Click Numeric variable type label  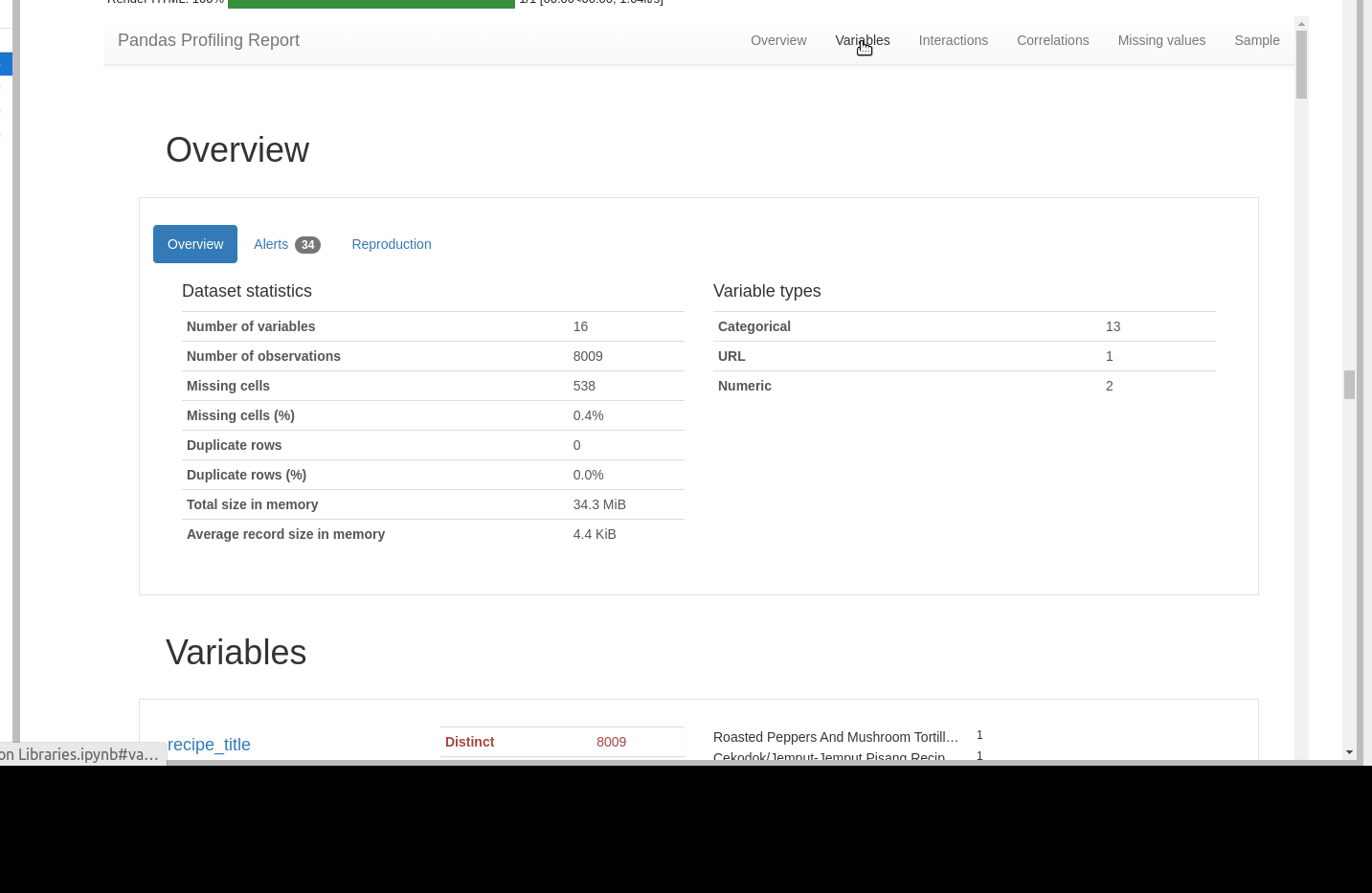pos(744,386)
